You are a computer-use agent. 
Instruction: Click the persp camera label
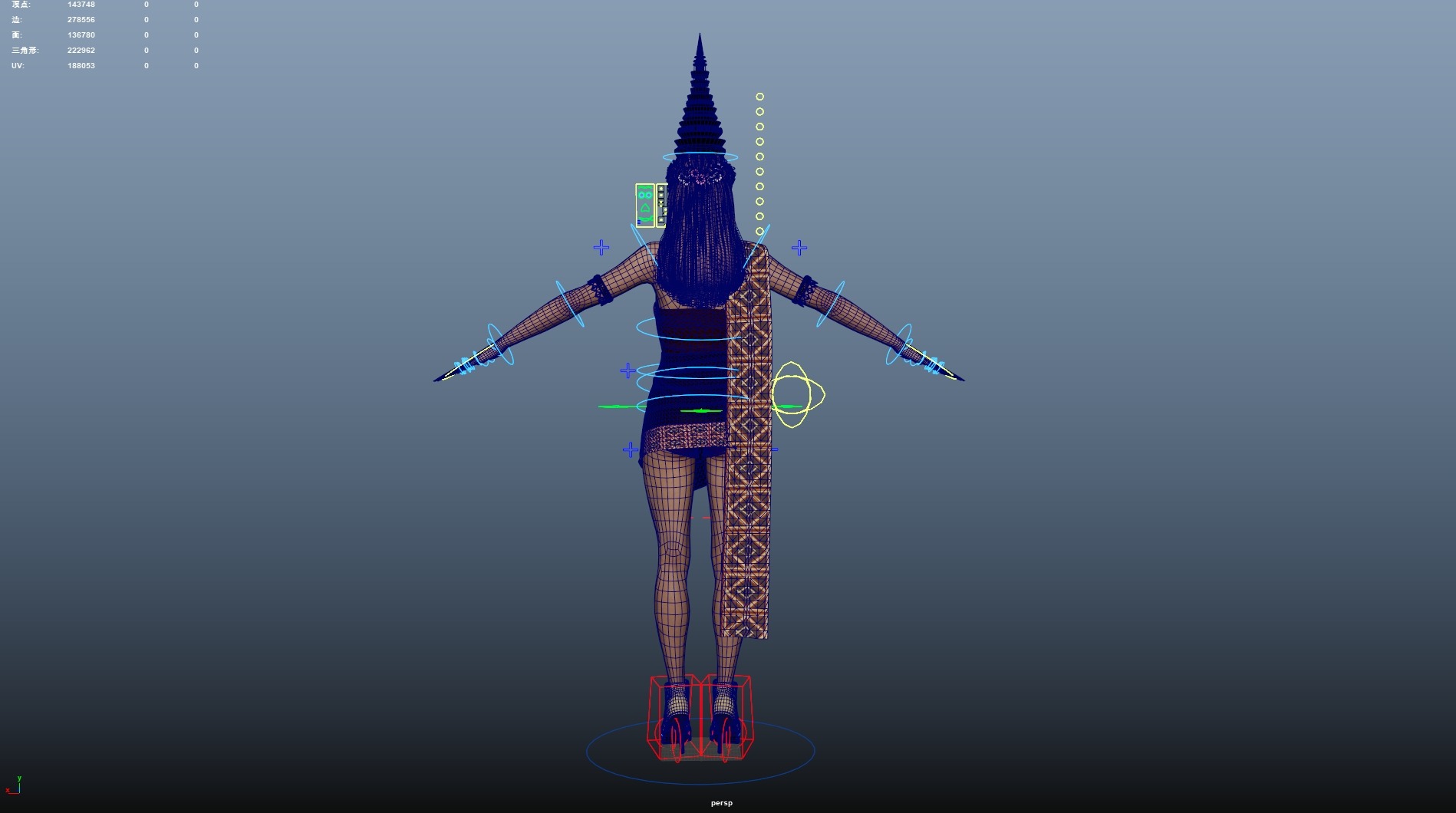722,803
